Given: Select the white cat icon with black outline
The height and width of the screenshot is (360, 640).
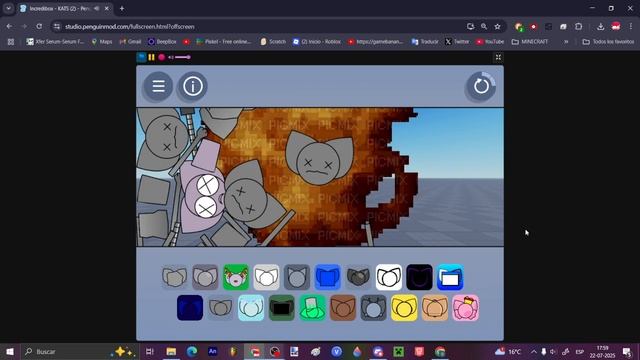Looking at the screenshot, I should coord(389,277).
